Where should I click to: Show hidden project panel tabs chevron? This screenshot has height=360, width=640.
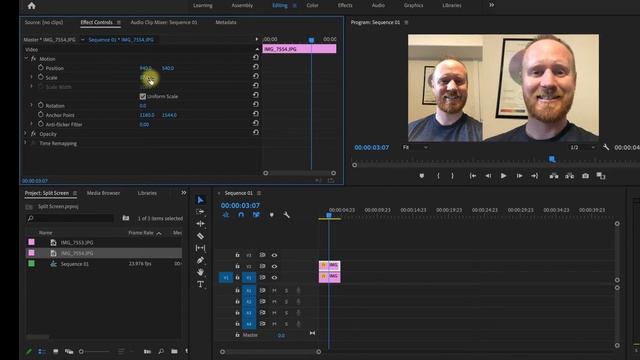[x=184, y=193]
